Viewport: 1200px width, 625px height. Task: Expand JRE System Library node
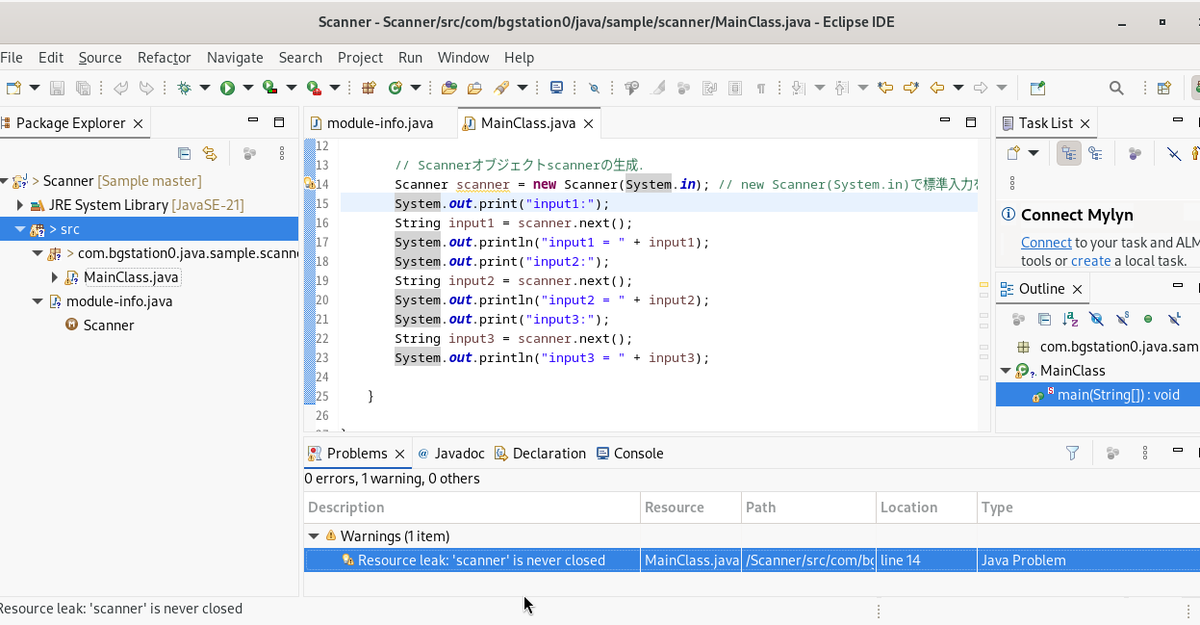pyautogui.click(x=20, y=205)
